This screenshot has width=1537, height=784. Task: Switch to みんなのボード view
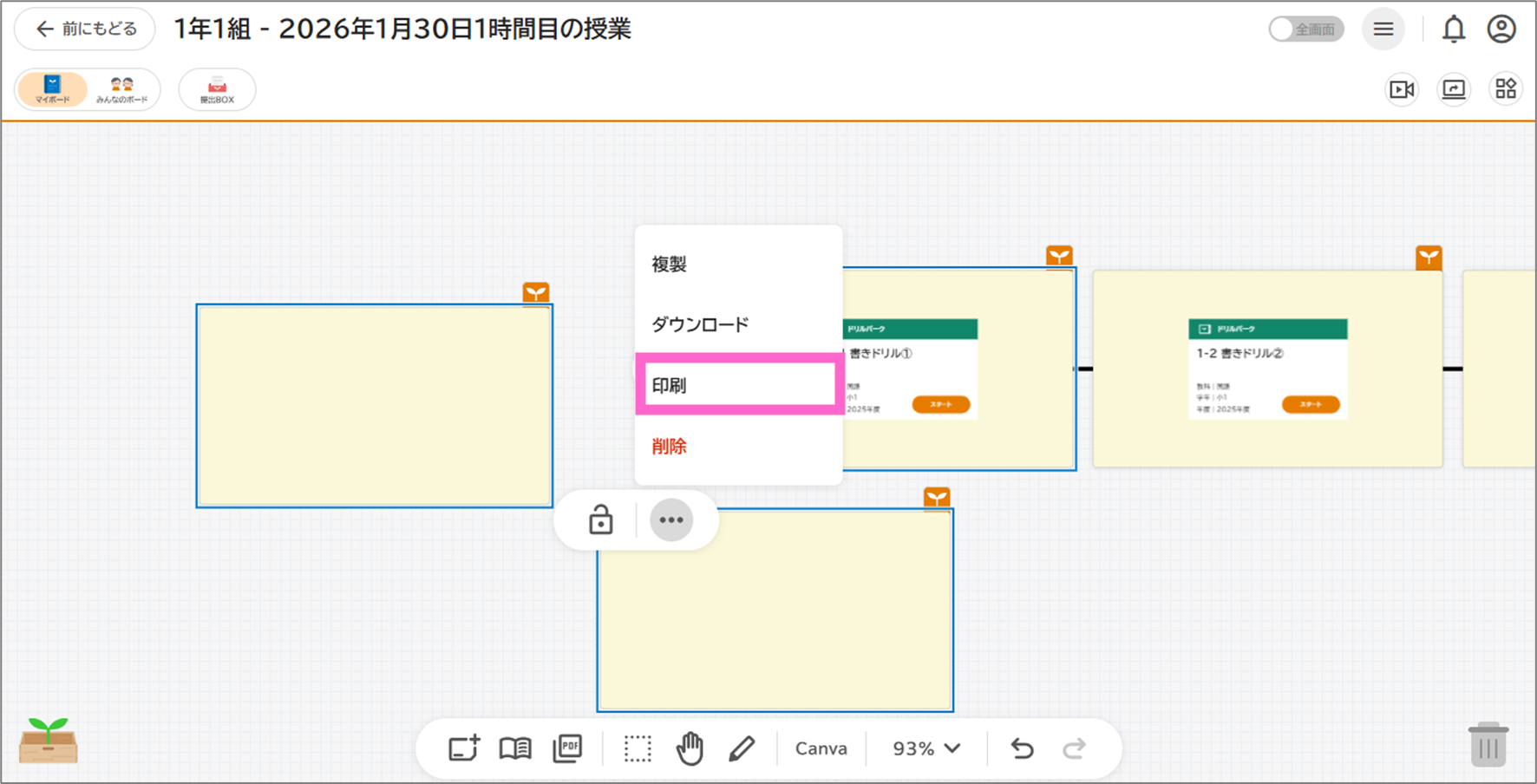pos(121,89)
